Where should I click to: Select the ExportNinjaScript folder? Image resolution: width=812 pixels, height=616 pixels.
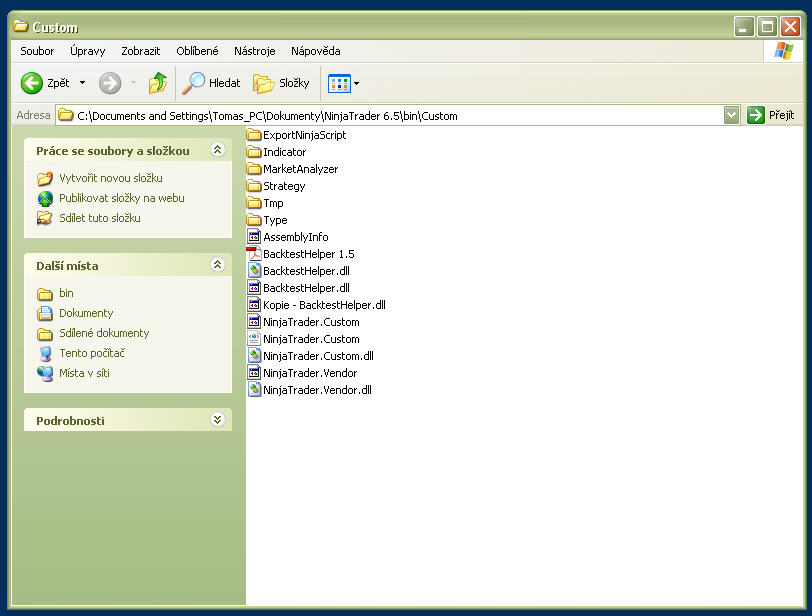(304, 135)
